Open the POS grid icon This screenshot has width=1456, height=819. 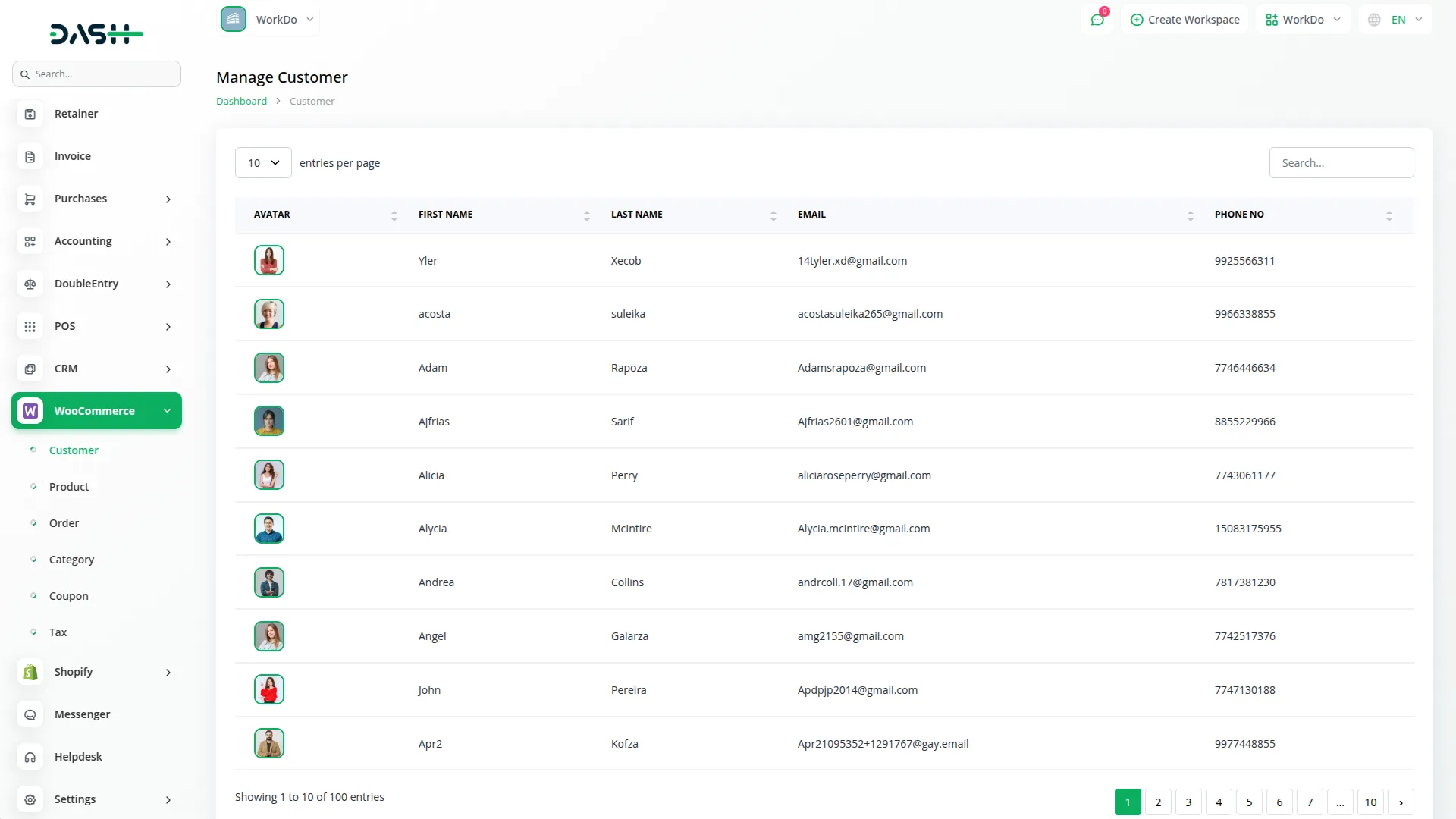[x=30, y=326]
